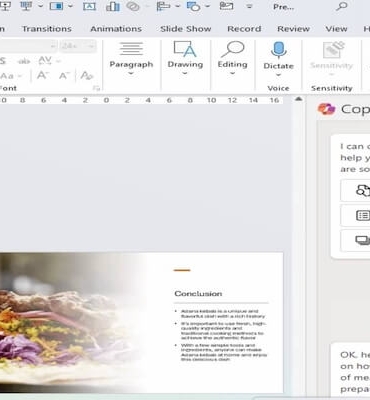This screenshot has width=370, height=400.
Task: Click the third bullet starting 'With a few simple tools'
Action: point(223,353)
